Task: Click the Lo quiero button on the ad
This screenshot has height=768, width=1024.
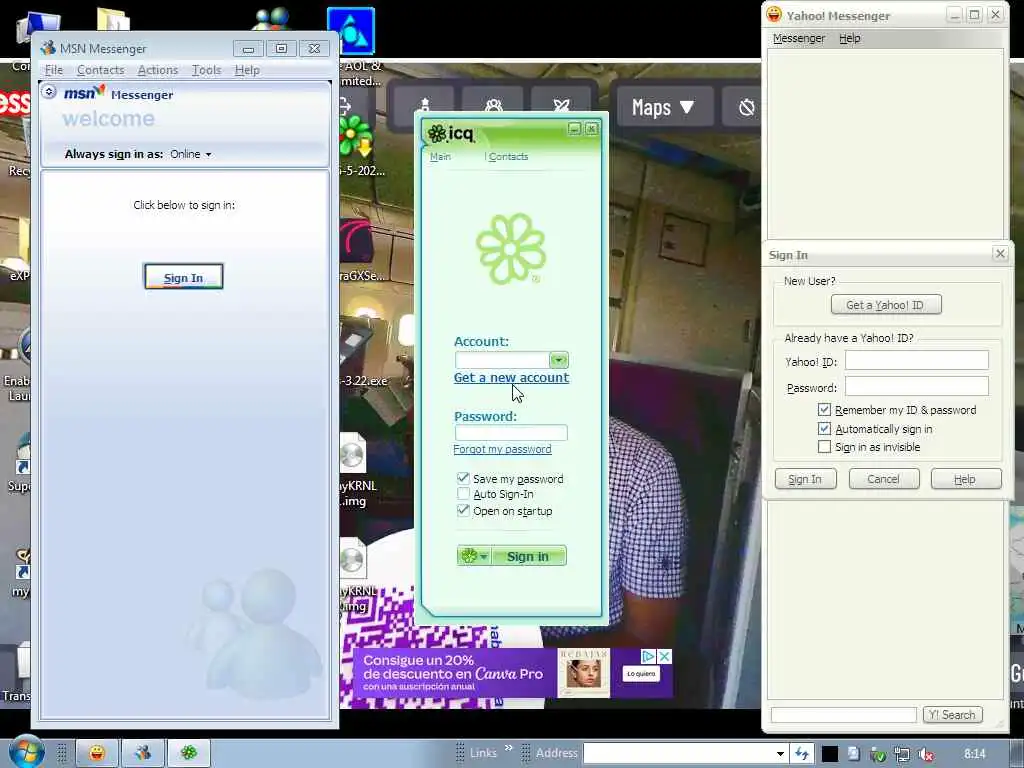Action: (x=641, y=673)
